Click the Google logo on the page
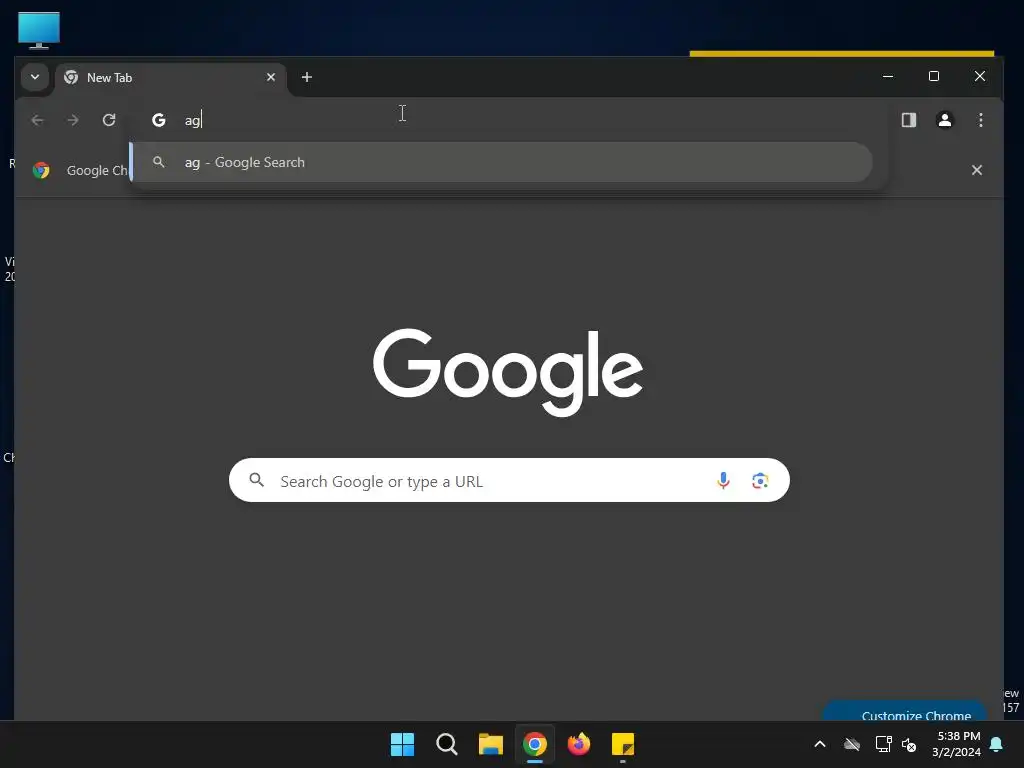The width and height of the screenshot is (1024, 768). [x=508, y=372]
